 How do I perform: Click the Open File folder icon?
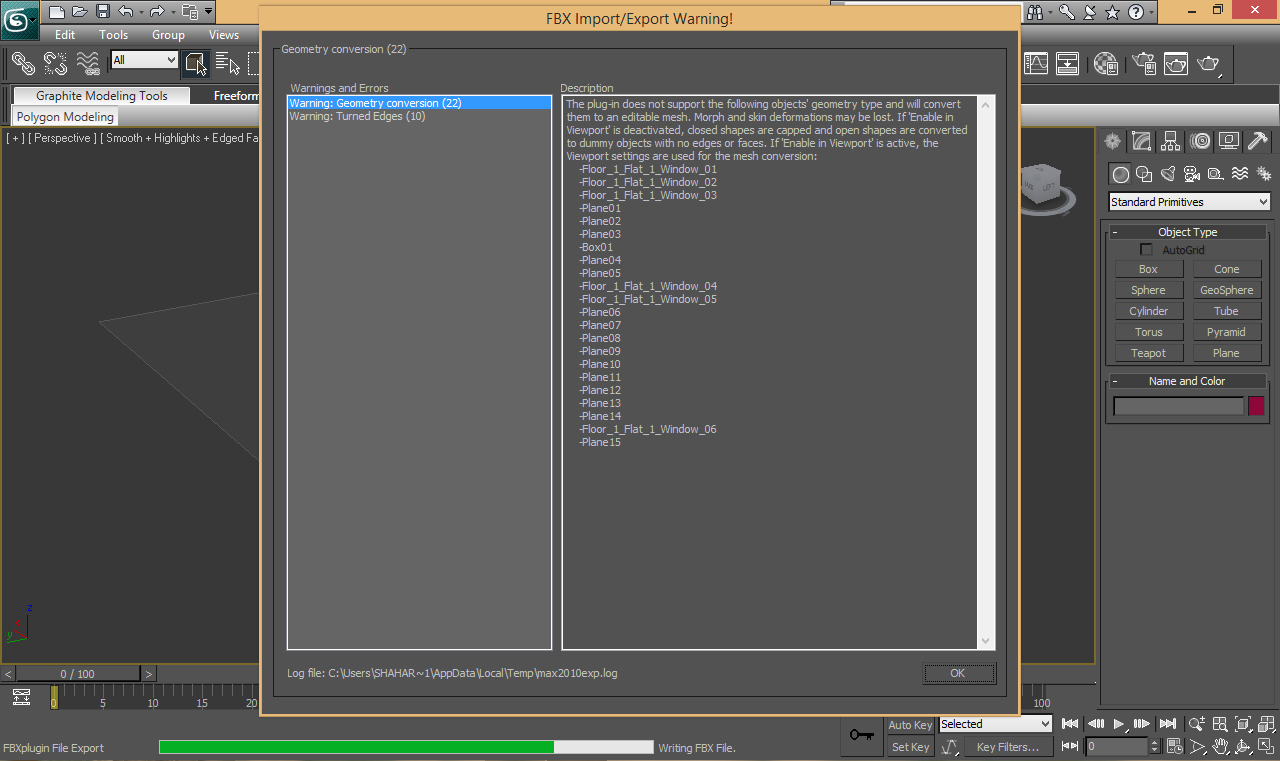pyautogui.click(x=79, y=12)
